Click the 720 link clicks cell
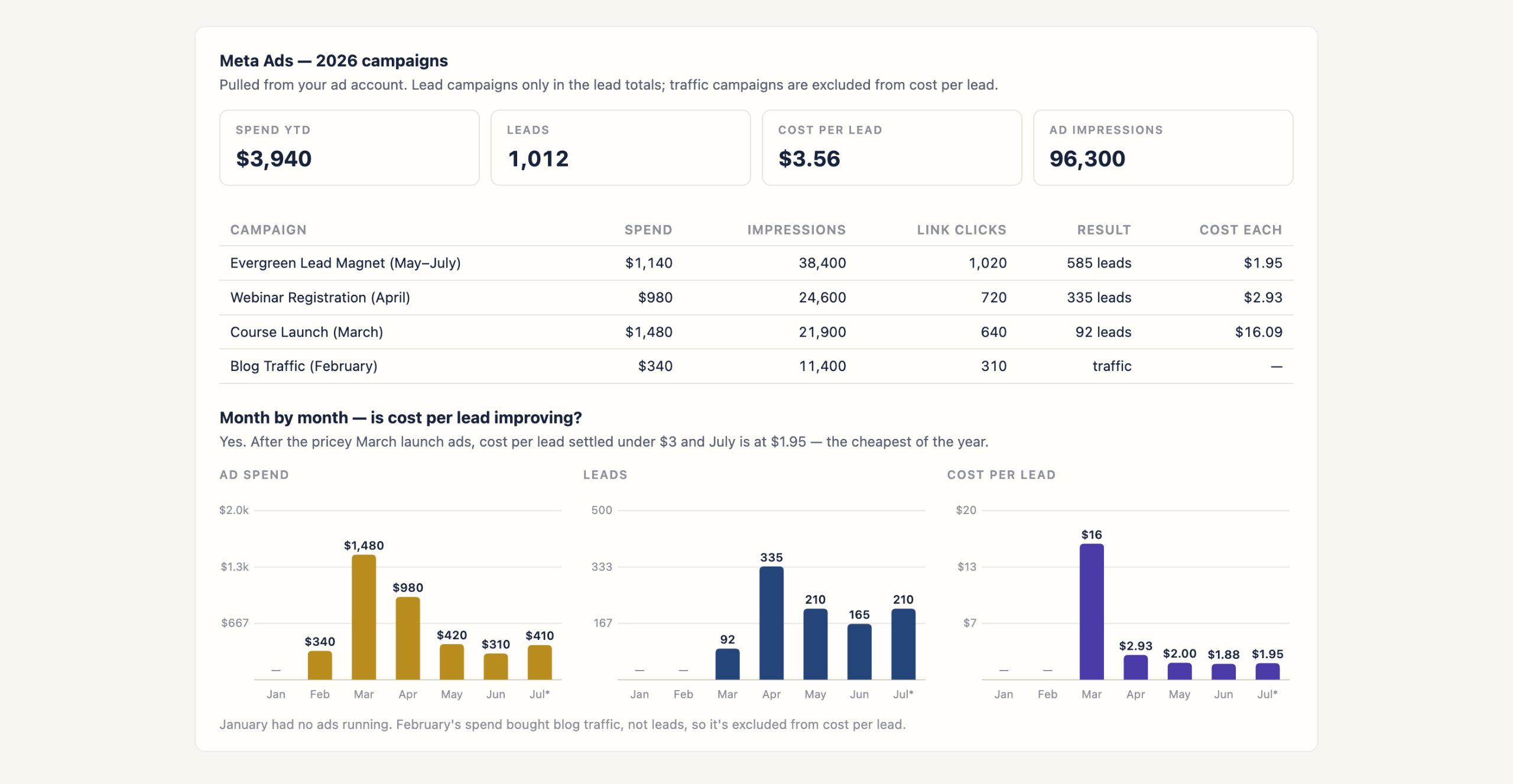The width and height of the screenshot is (1513, 784). click(x=994, y=297)
